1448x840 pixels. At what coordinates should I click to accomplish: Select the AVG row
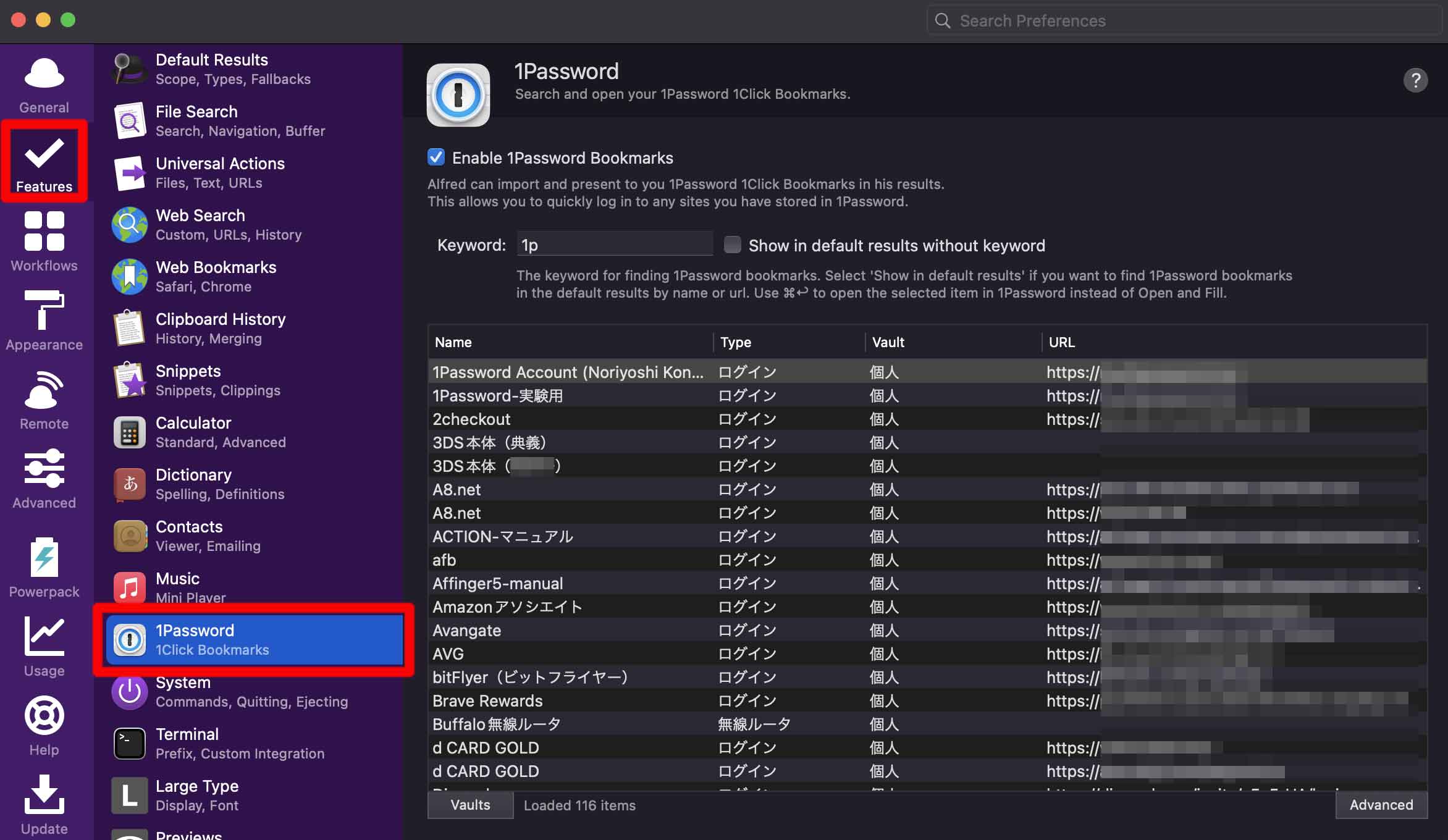click(x=927, y=653)
